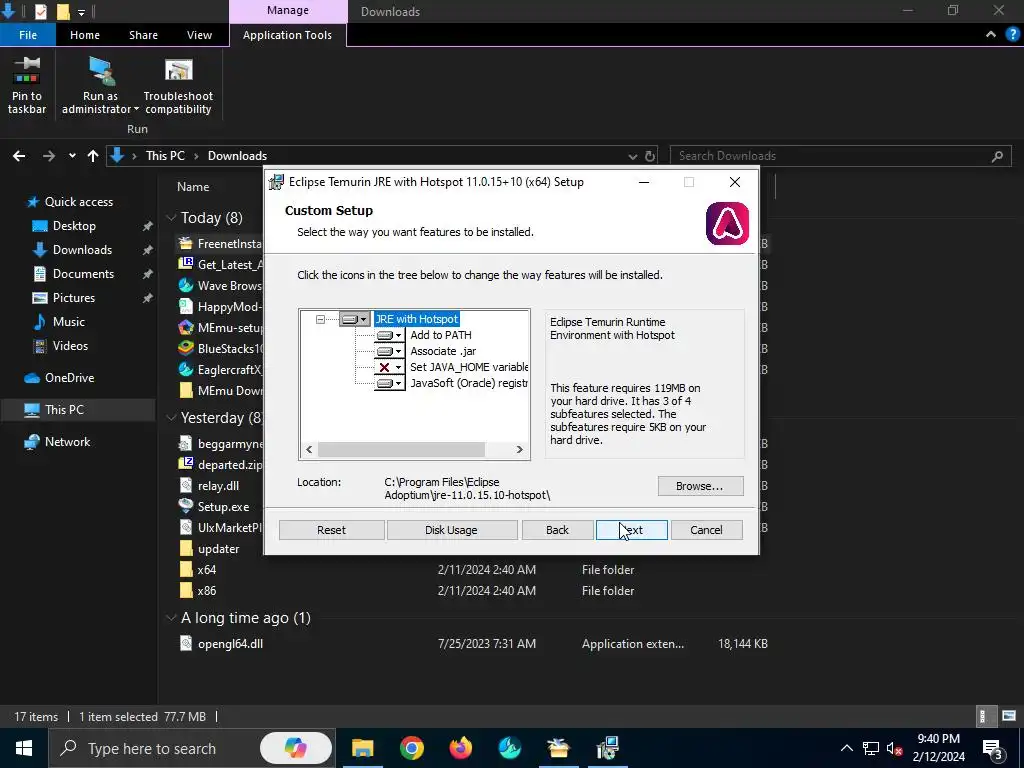
Task: Open Videos in sidebar
Action: pyautogui.click(x=70, y=346)
